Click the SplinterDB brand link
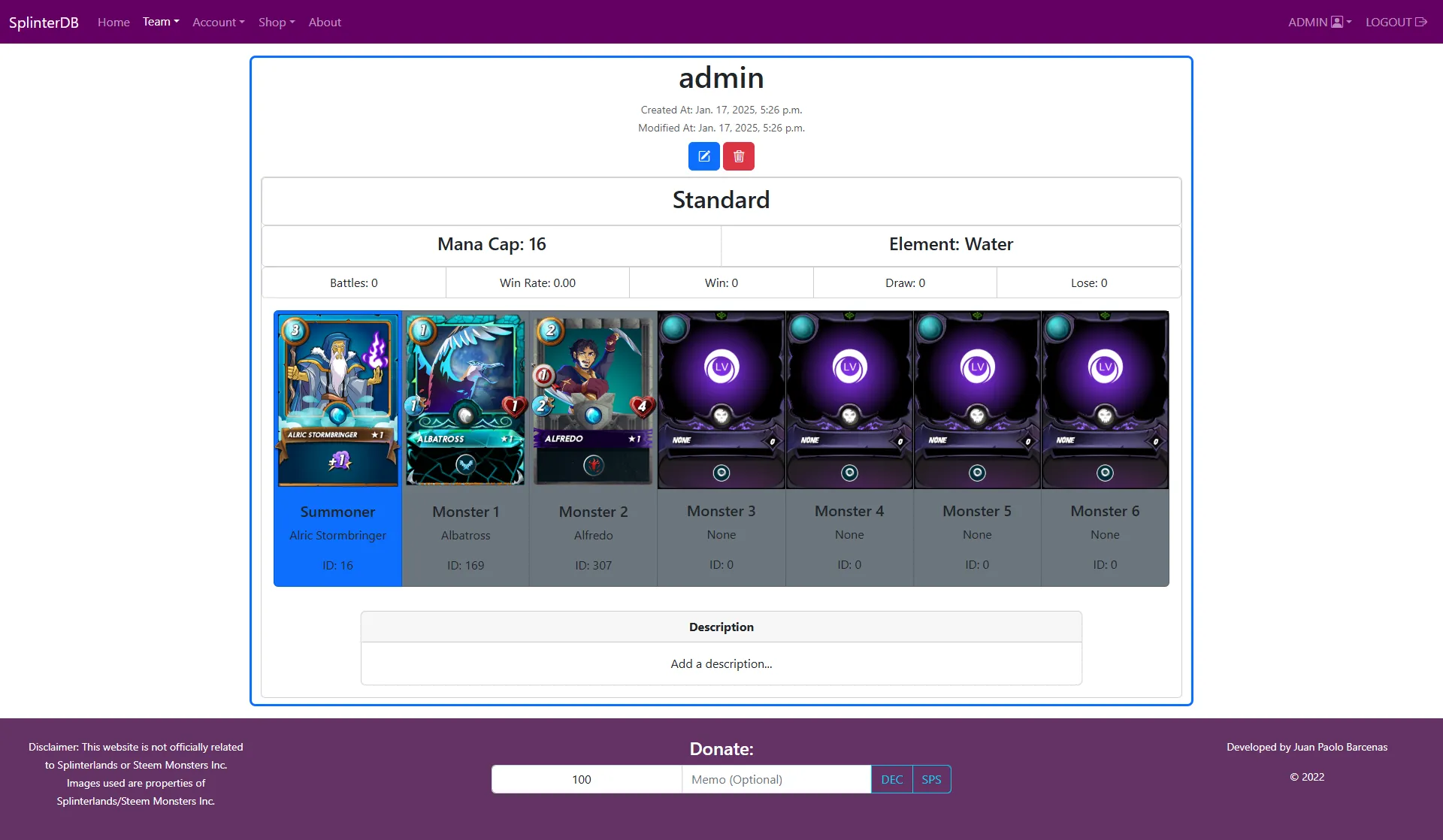The width and height of the screenshot is (1443, 840). [x=44, y=22]
